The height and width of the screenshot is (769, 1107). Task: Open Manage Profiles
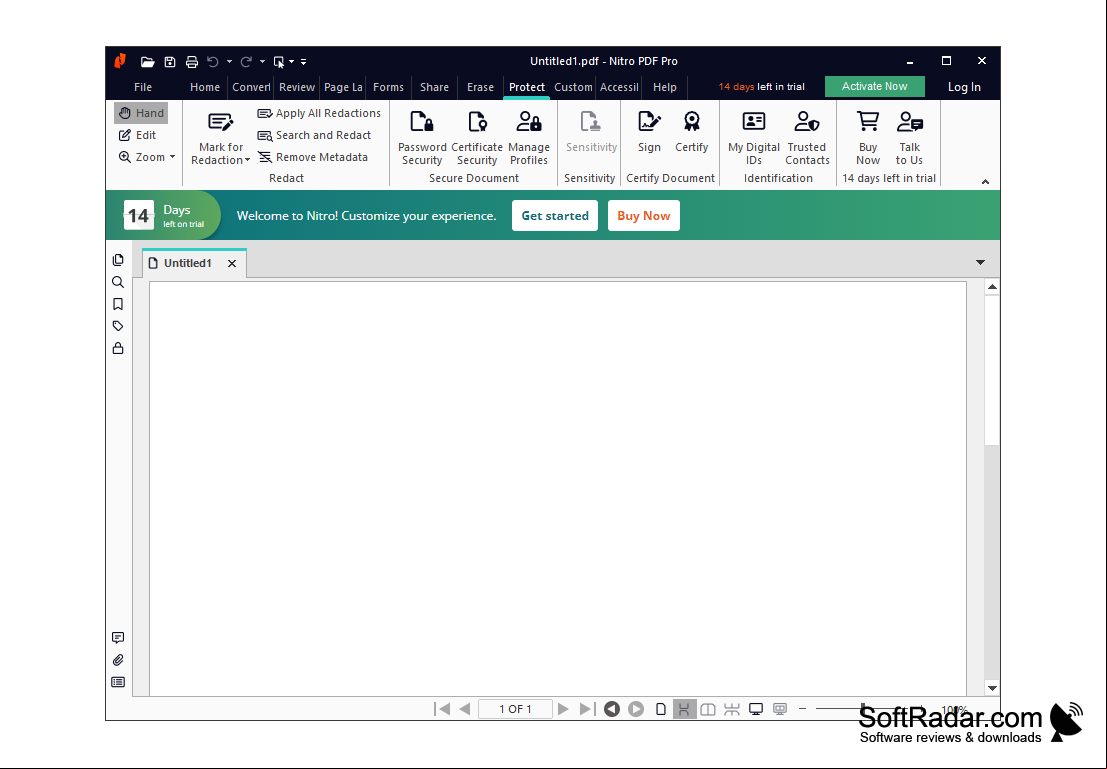(529, 138)
